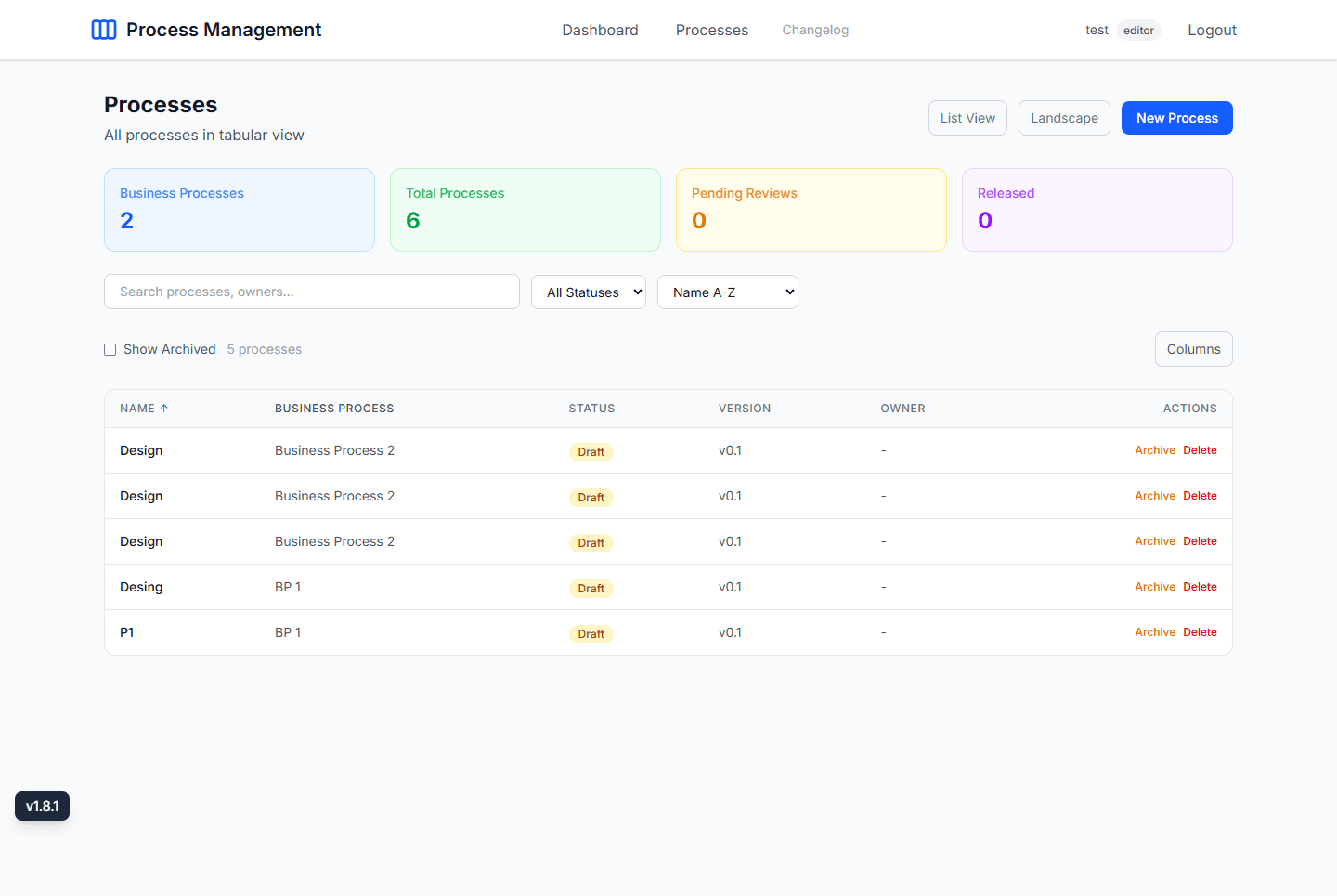1337x896 pixels.
Task: Click the editor role badge
Action: [1138, 30]
